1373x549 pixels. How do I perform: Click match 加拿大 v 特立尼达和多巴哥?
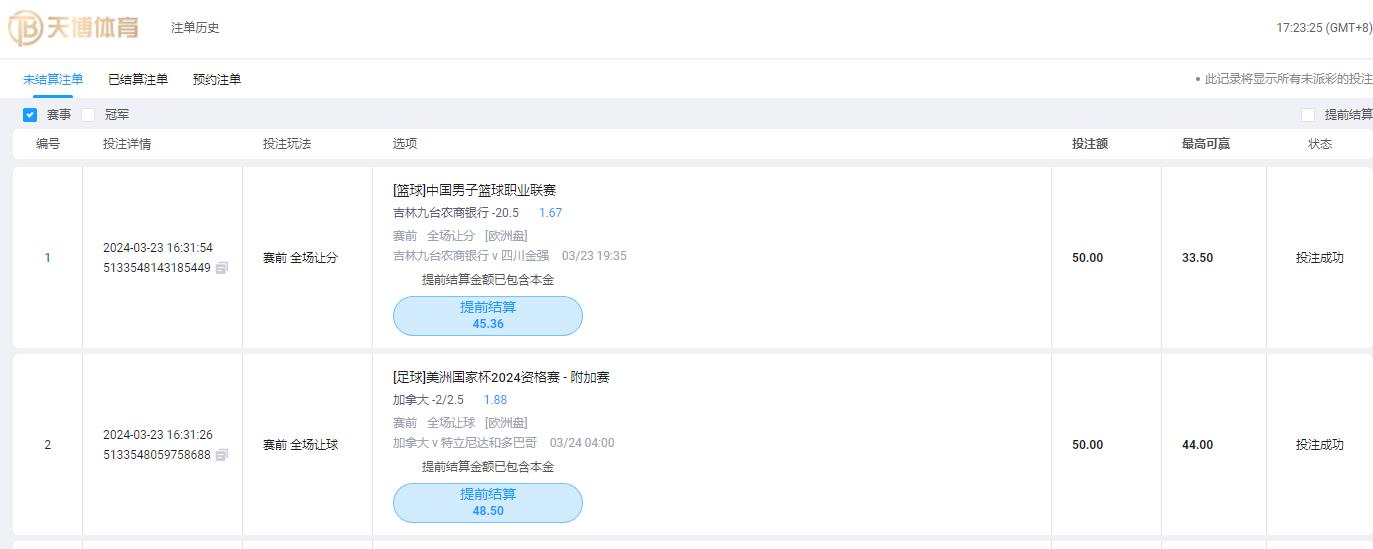465,443
